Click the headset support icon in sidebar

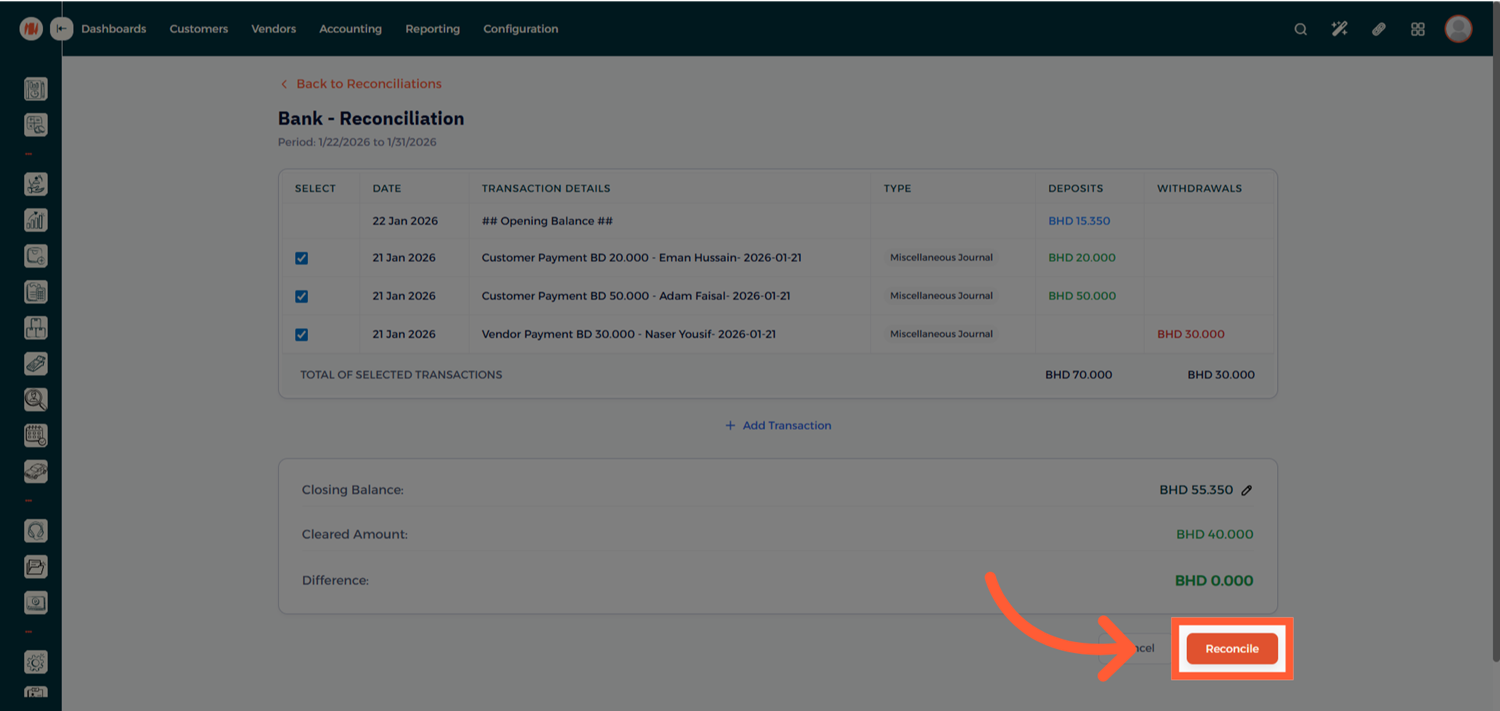pyautogui.click(x=36, y=531)
